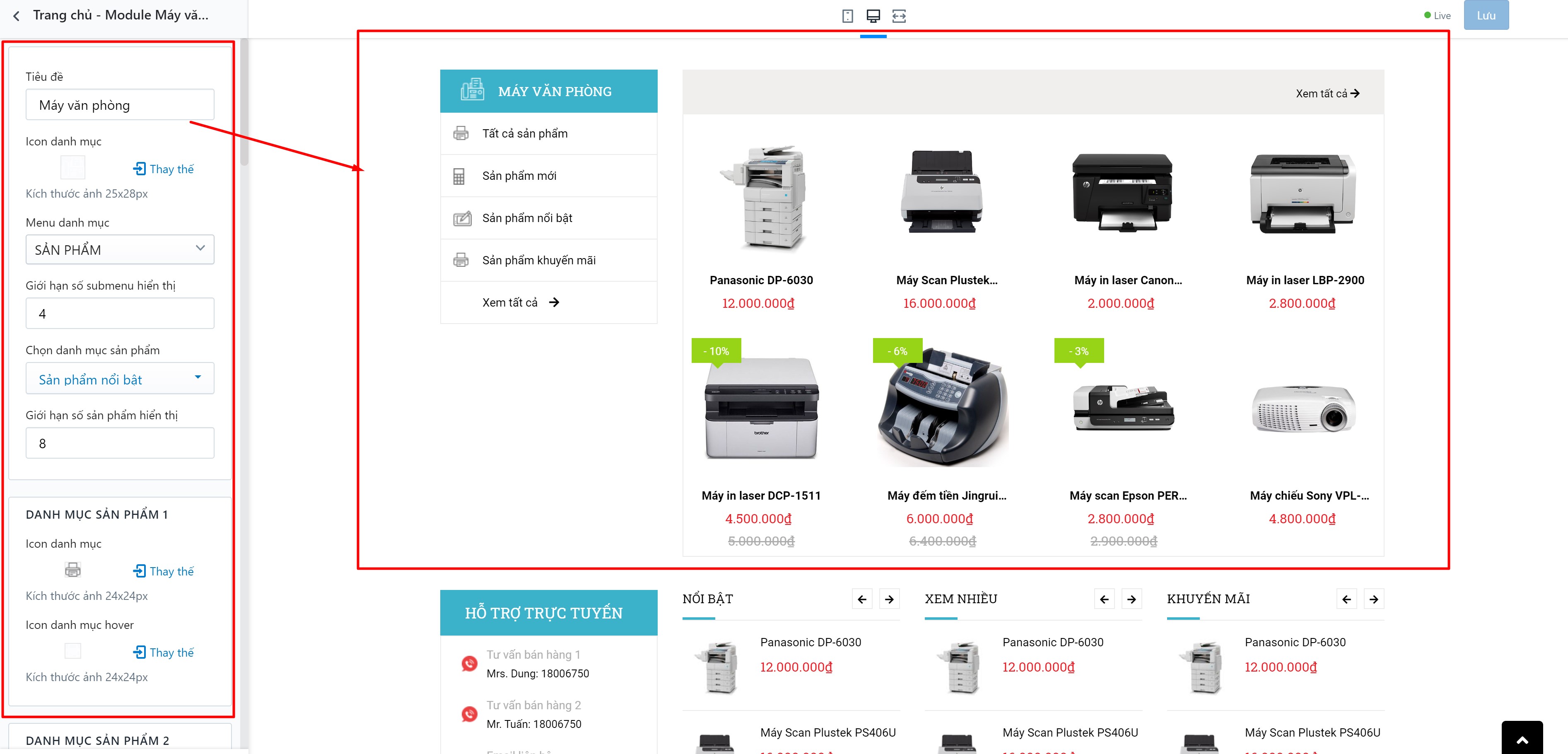Click the Tiêu đề text field
Image resolution: width=1568 pixels, height=754 pixels.
(120, 105)
